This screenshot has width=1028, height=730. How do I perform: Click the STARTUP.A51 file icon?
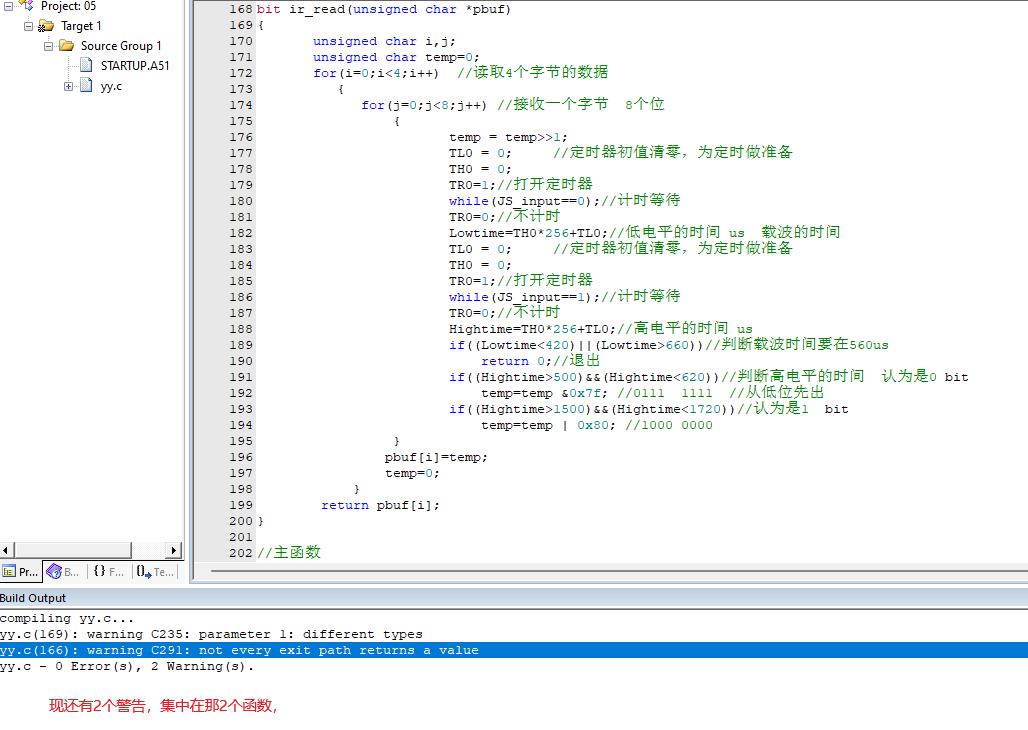click(x=87, y=66)
